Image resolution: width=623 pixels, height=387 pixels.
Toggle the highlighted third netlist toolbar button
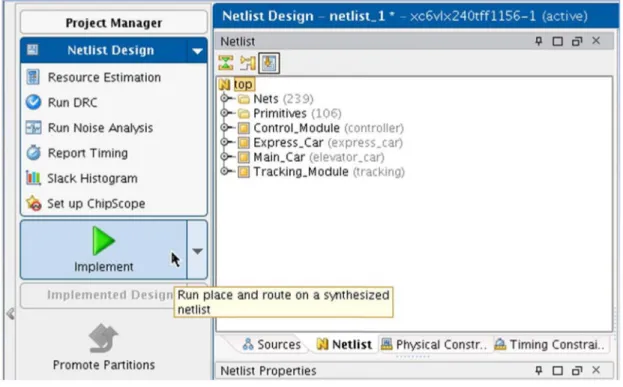point(269,63)
